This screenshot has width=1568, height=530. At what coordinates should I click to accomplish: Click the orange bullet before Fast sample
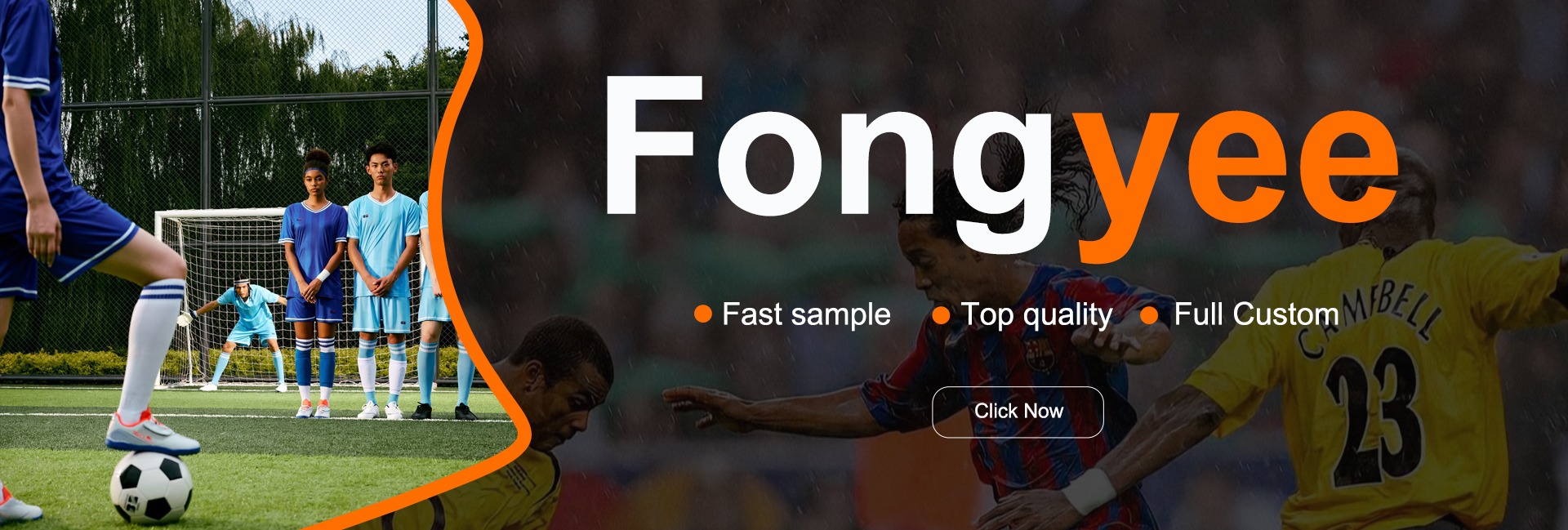point(702,314)
